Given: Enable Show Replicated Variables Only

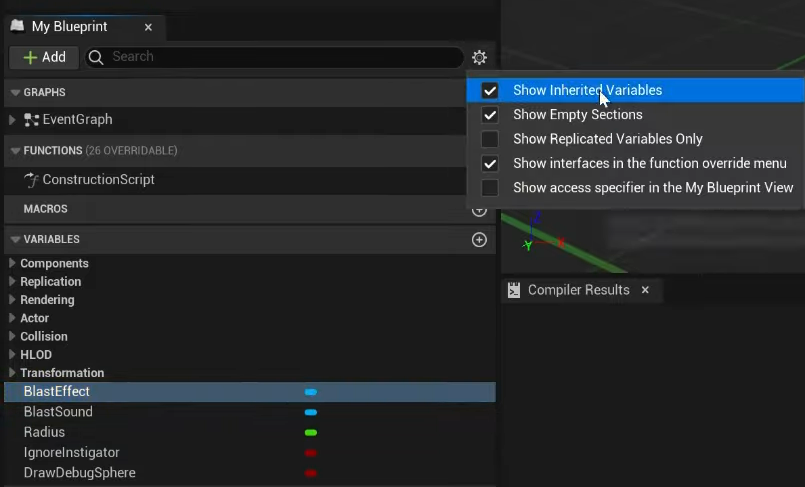Looking at the screenshot, I should 490,139.
